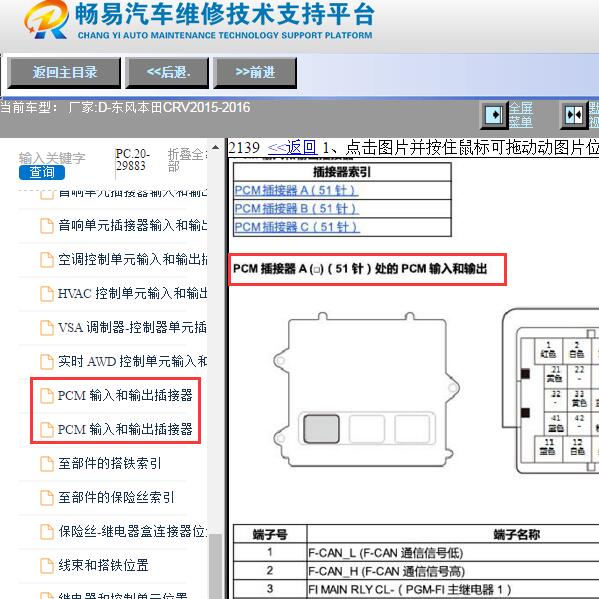Click pin 1 红色 in the connector diagram
This screenshot has width=599, height=599.
tap(548, 351)
